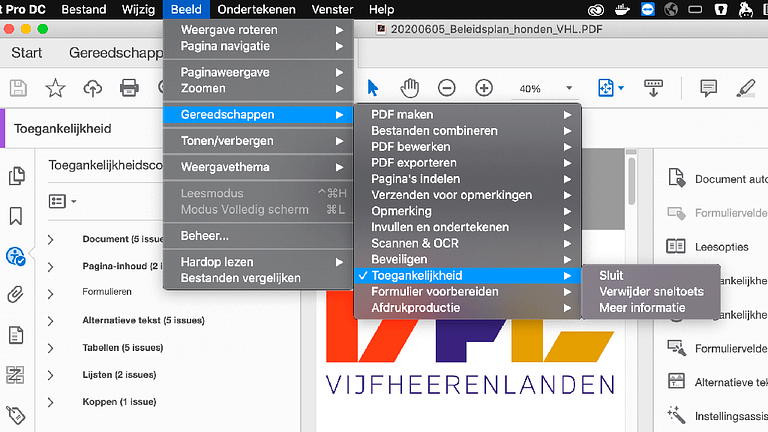Uncheck the Toegankelijkheid submenu item
The height and width of the screenshot is (432, 768).
pyautogui.click(x=467, y=275)
